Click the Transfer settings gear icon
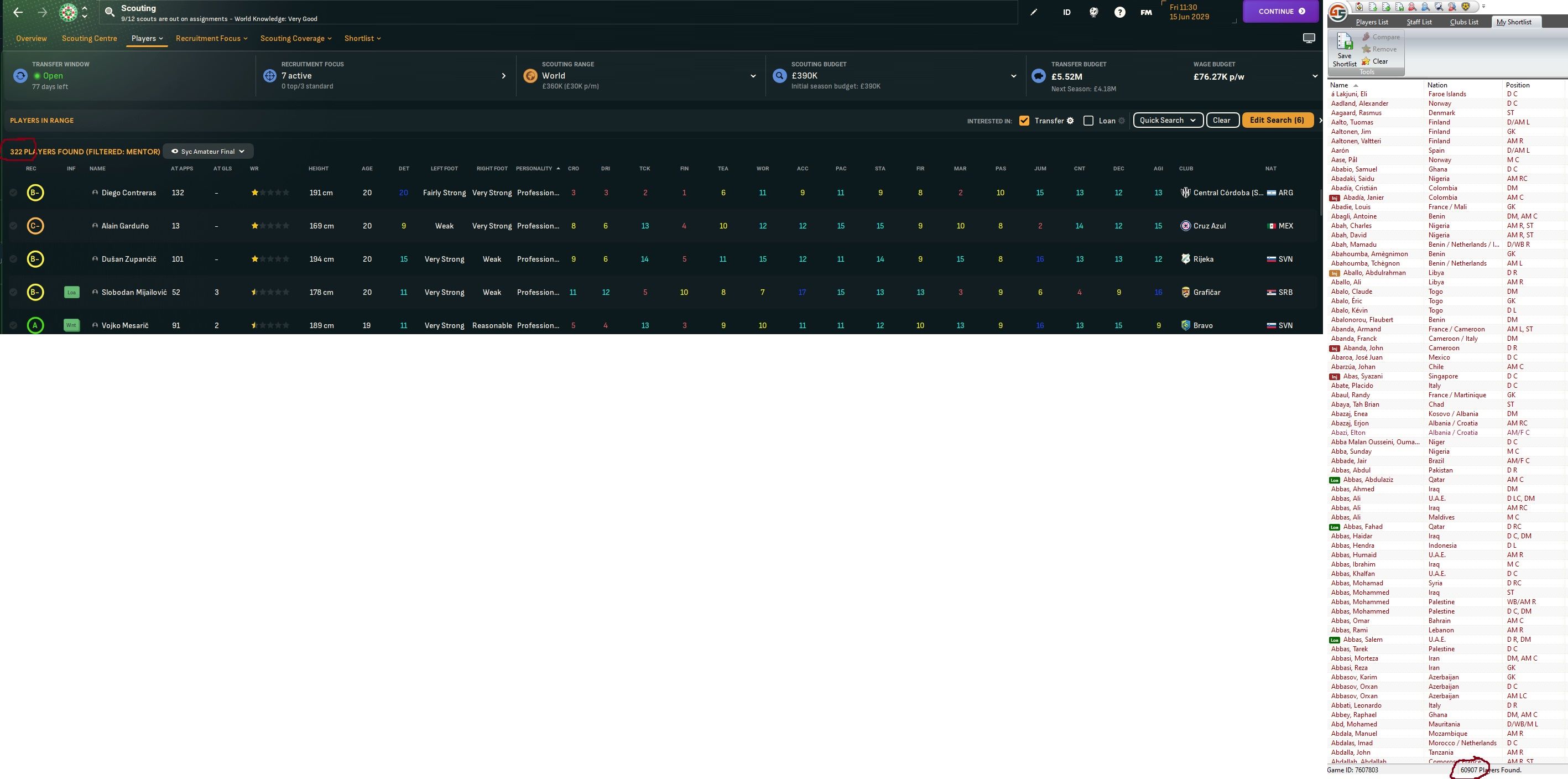 pyautogui.click(x=1070, y=121)
